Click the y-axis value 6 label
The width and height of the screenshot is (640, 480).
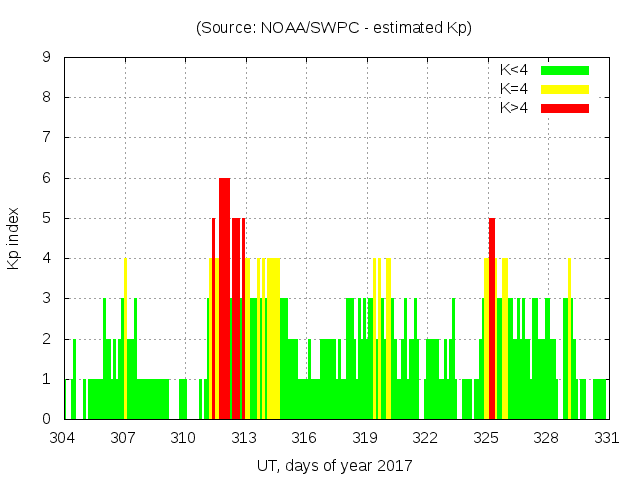(47, 178)
